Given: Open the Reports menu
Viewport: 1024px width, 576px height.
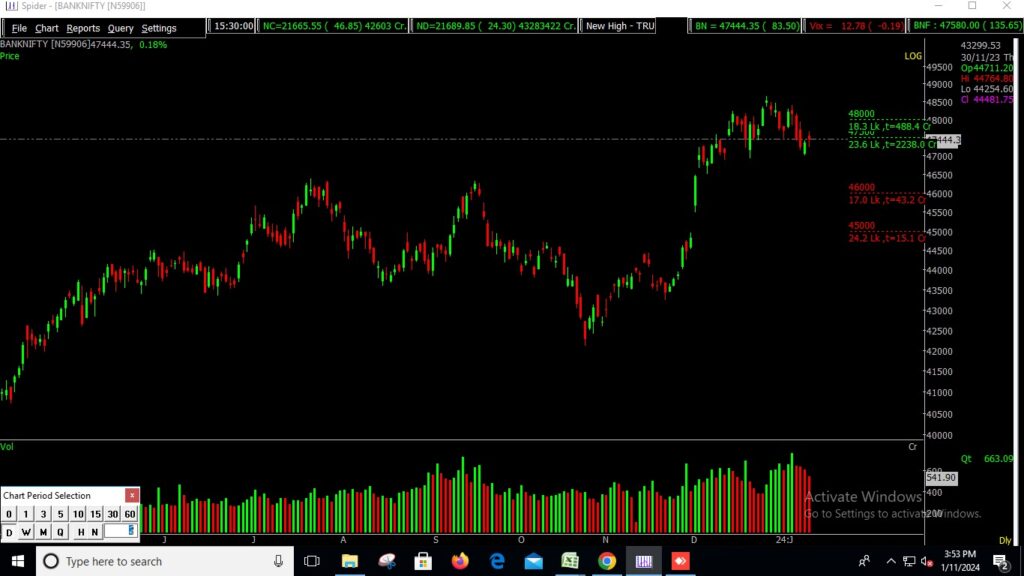Looking at the screenshot, I should pyautogui.click(x=83, y=28).
